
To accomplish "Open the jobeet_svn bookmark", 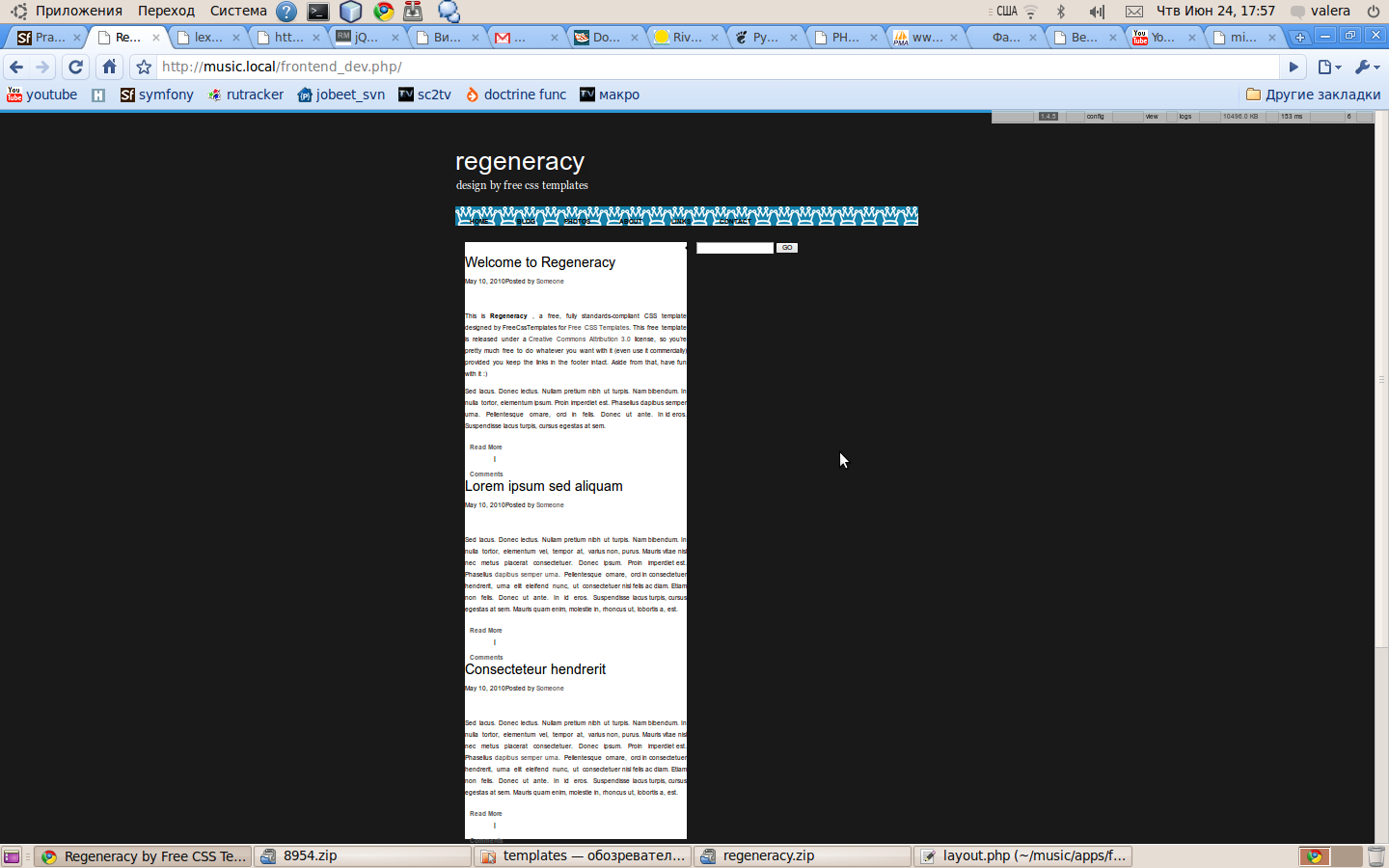I will tap(340, 95).
